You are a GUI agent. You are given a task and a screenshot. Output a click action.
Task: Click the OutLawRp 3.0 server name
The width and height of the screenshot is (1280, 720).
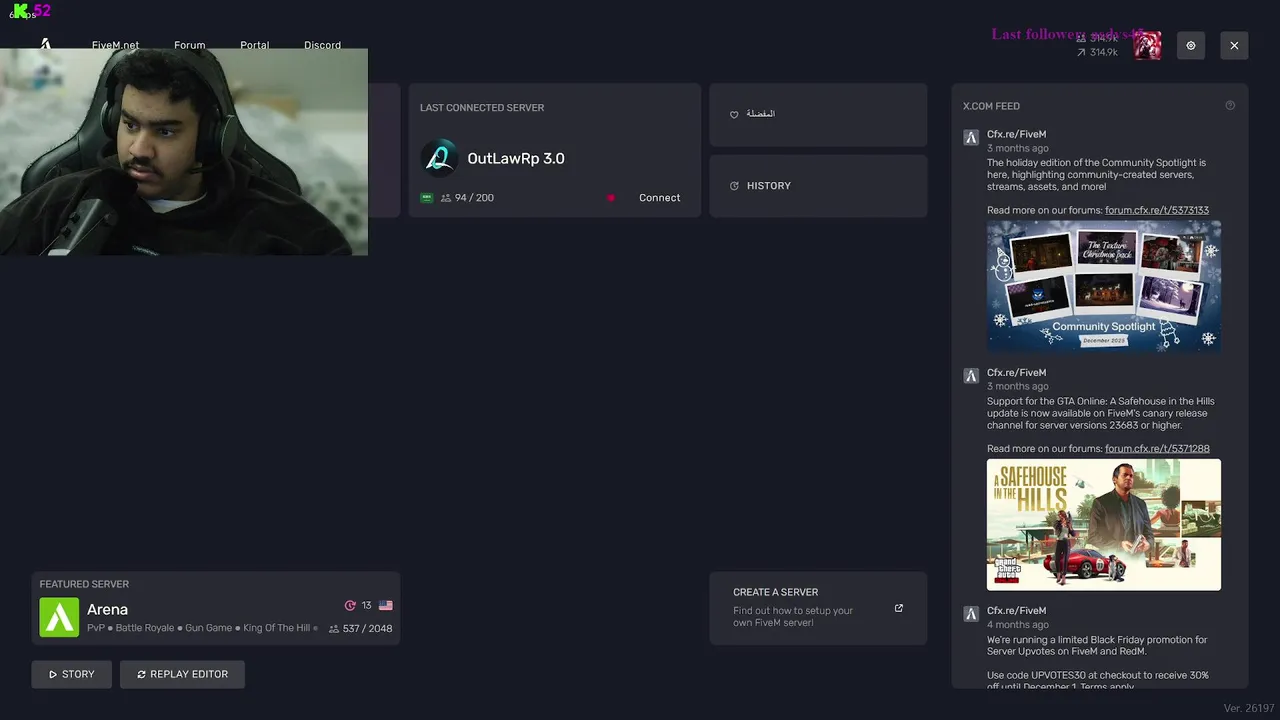click(x=516, y=158)
